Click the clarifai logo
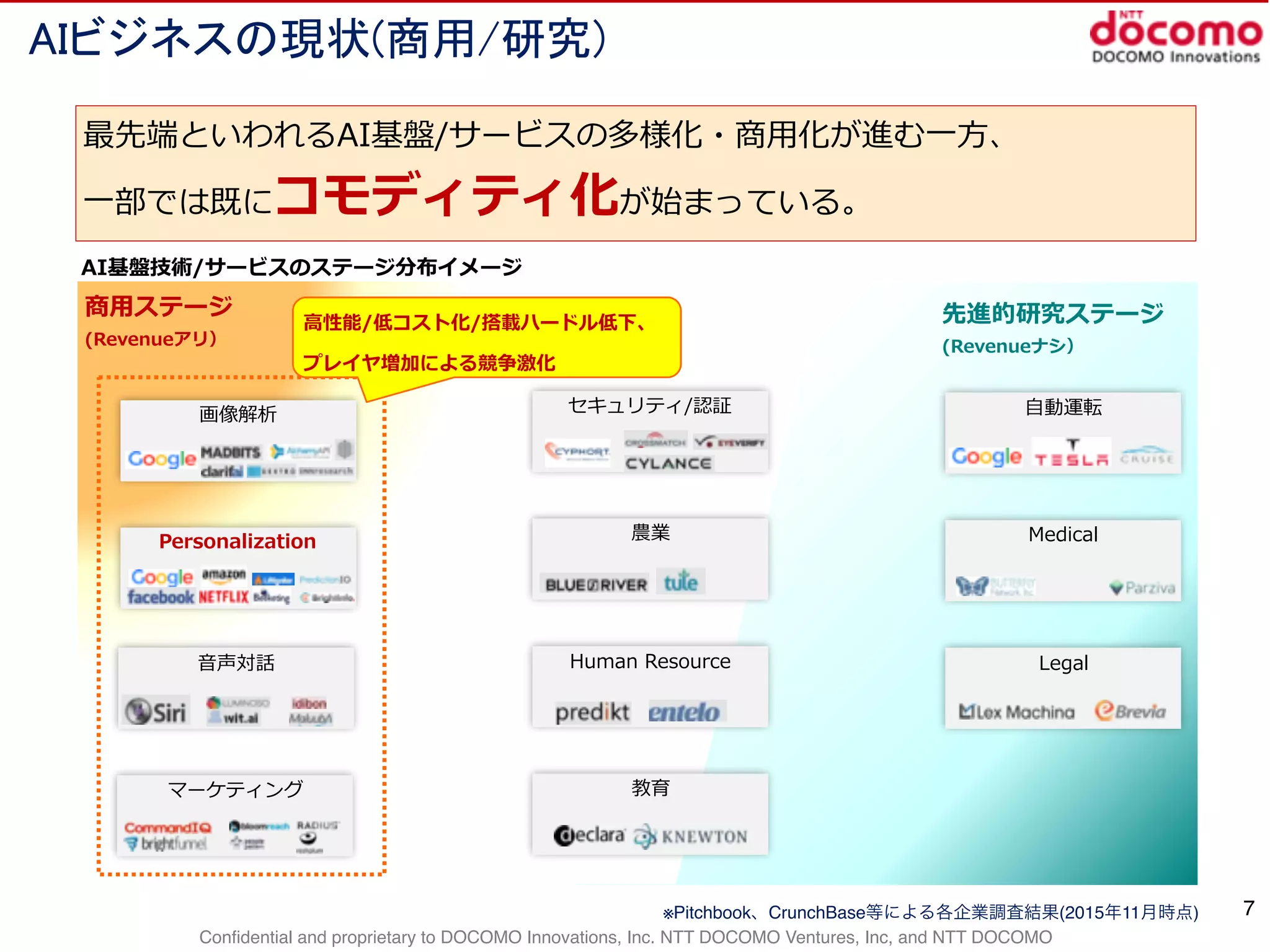 [221, 472]
